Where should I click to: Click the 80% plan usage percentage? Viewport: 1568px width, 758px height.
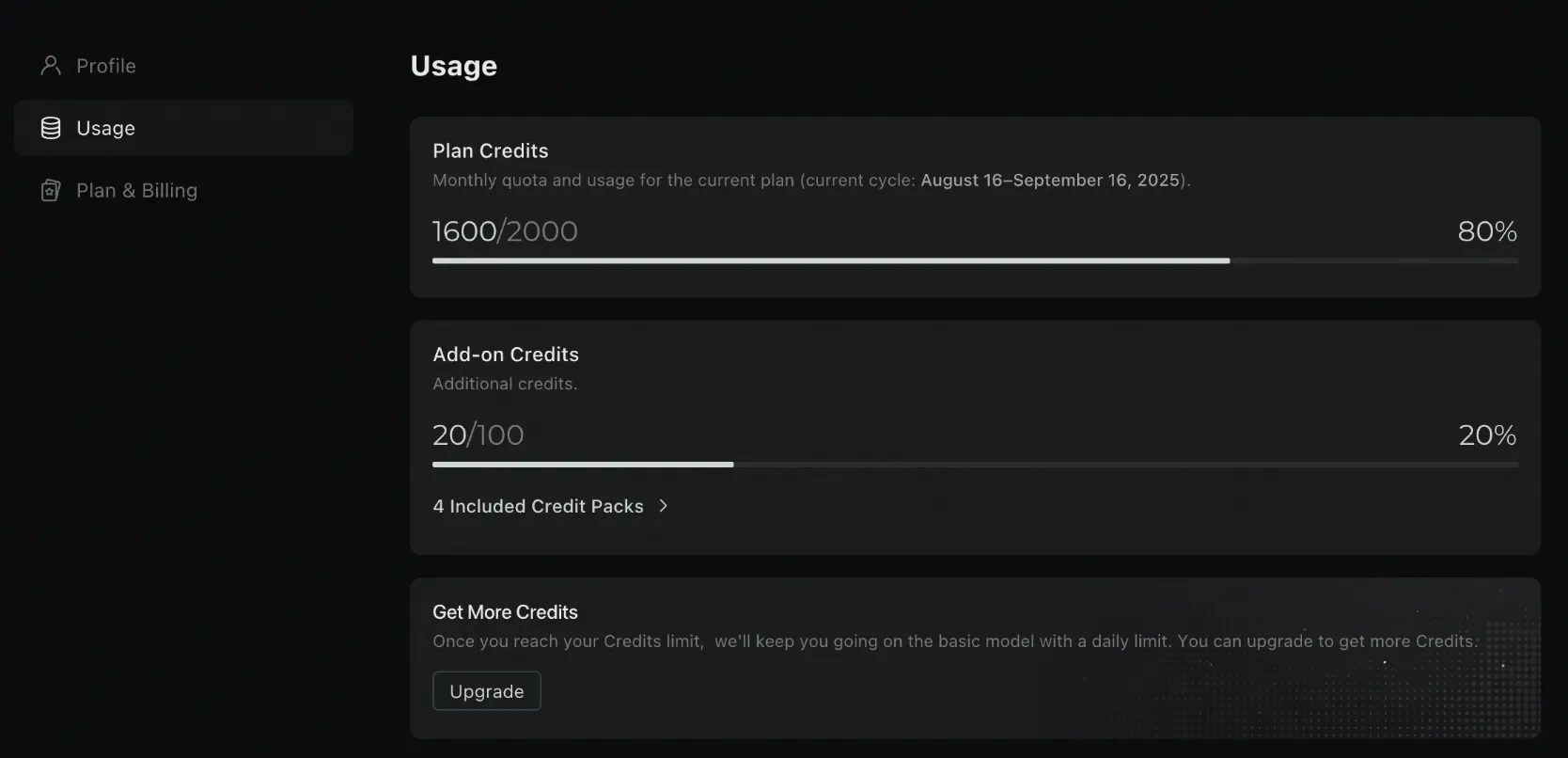[x=1487, y=231]
